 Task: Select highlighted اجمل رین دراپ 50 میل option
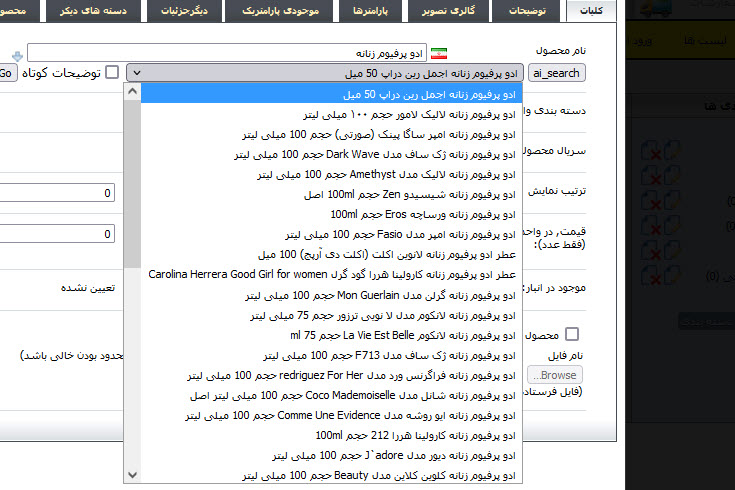click(x=332, y=94)
